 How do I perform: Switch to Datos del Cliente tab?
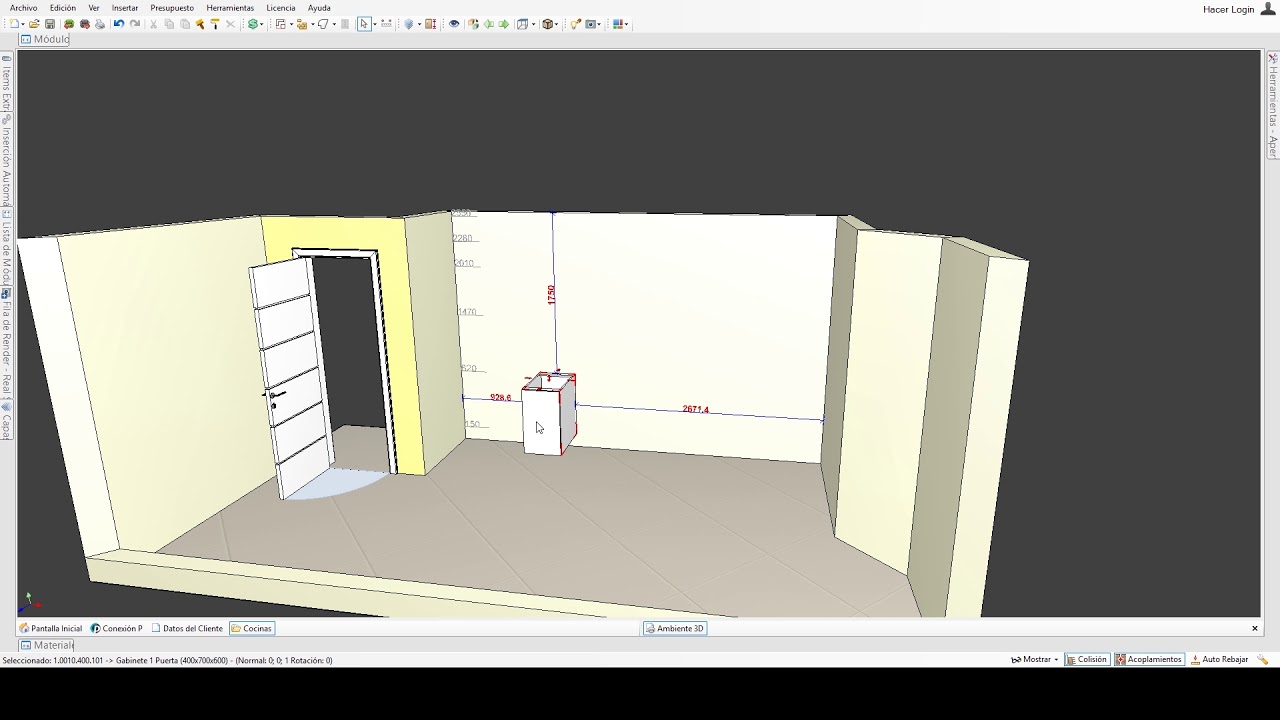(x=187, y=628)
